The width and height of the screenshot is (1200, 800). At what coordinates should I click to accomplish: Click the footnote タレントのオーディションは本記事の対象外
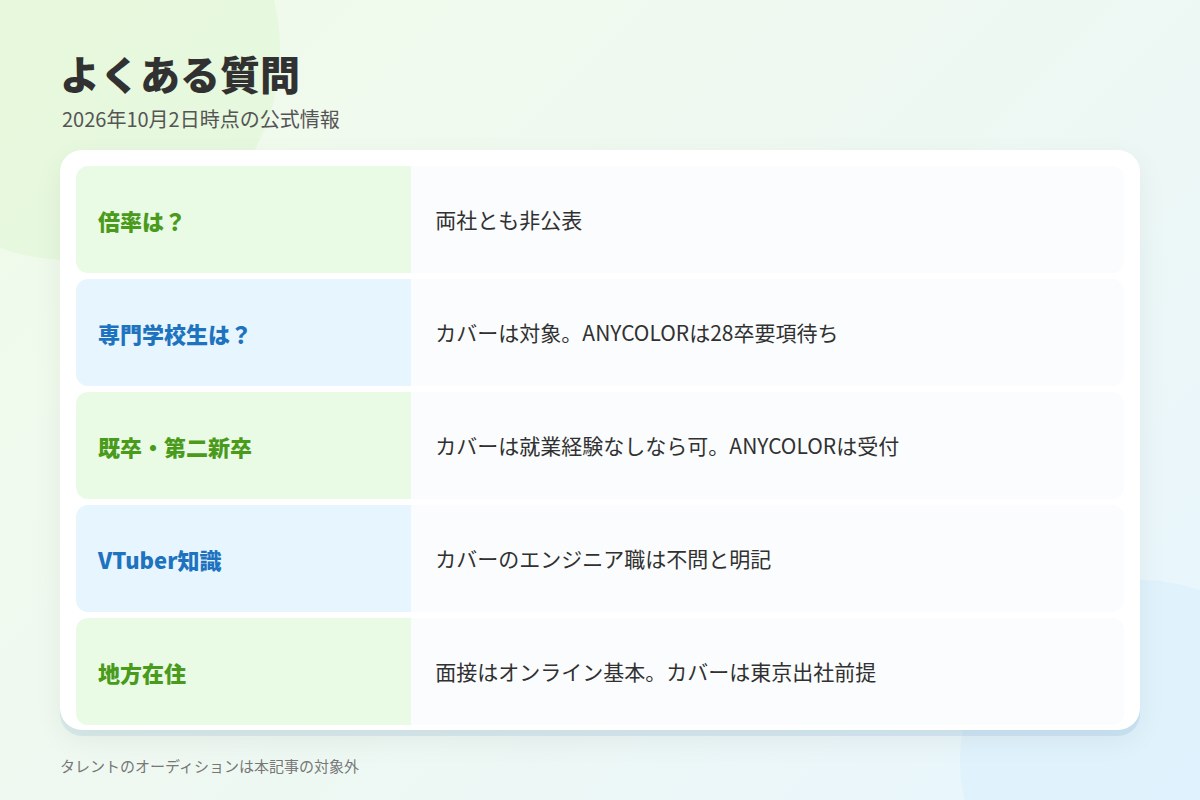pyautogui.click(x=210, y=767)
